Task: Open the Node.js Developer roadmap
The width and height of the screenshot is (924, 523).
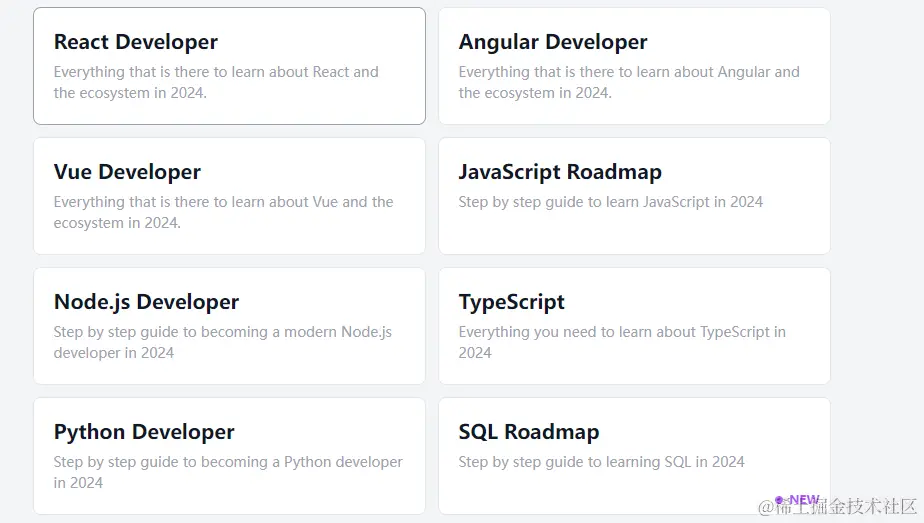Action: [146, 302]
